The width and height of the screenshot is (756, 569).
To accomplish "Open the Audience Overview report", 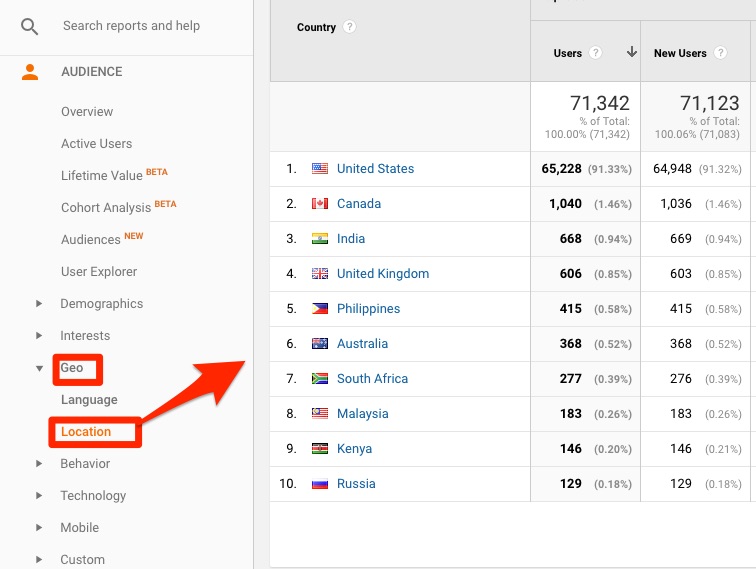I will [x=87, y=112].
